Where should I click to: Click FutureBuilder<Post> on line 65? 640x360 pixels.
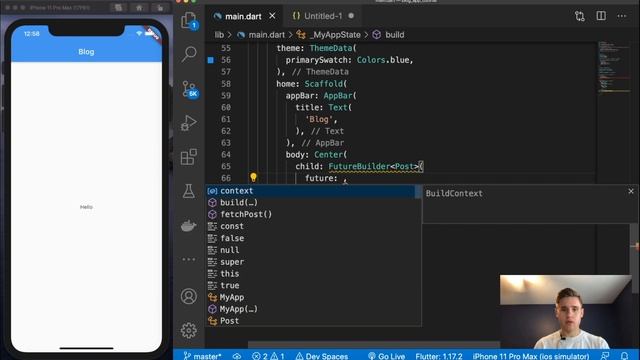(x=373, y=167)
